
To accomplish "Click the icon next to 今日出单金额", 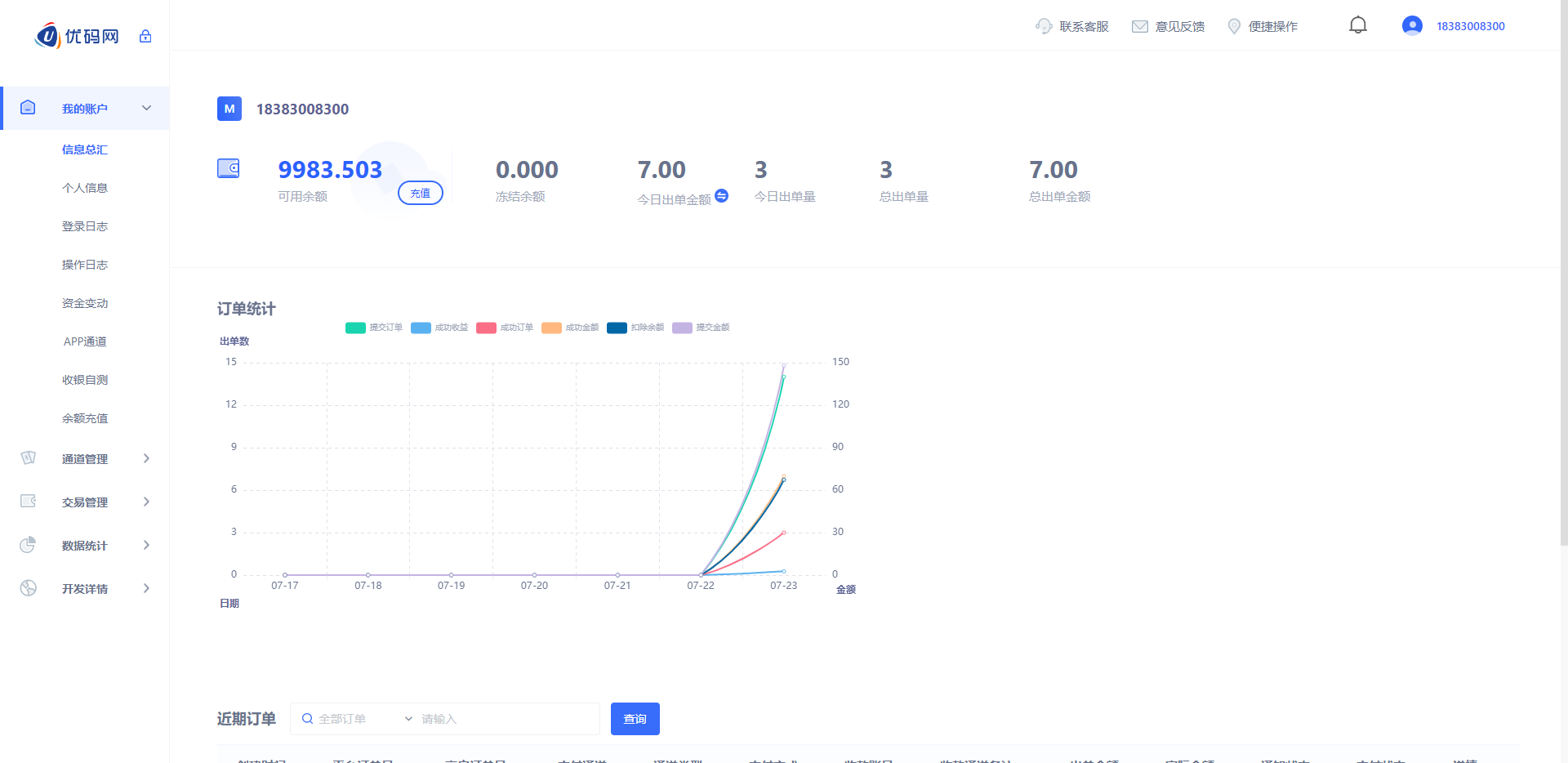I will tap(721, 195).
